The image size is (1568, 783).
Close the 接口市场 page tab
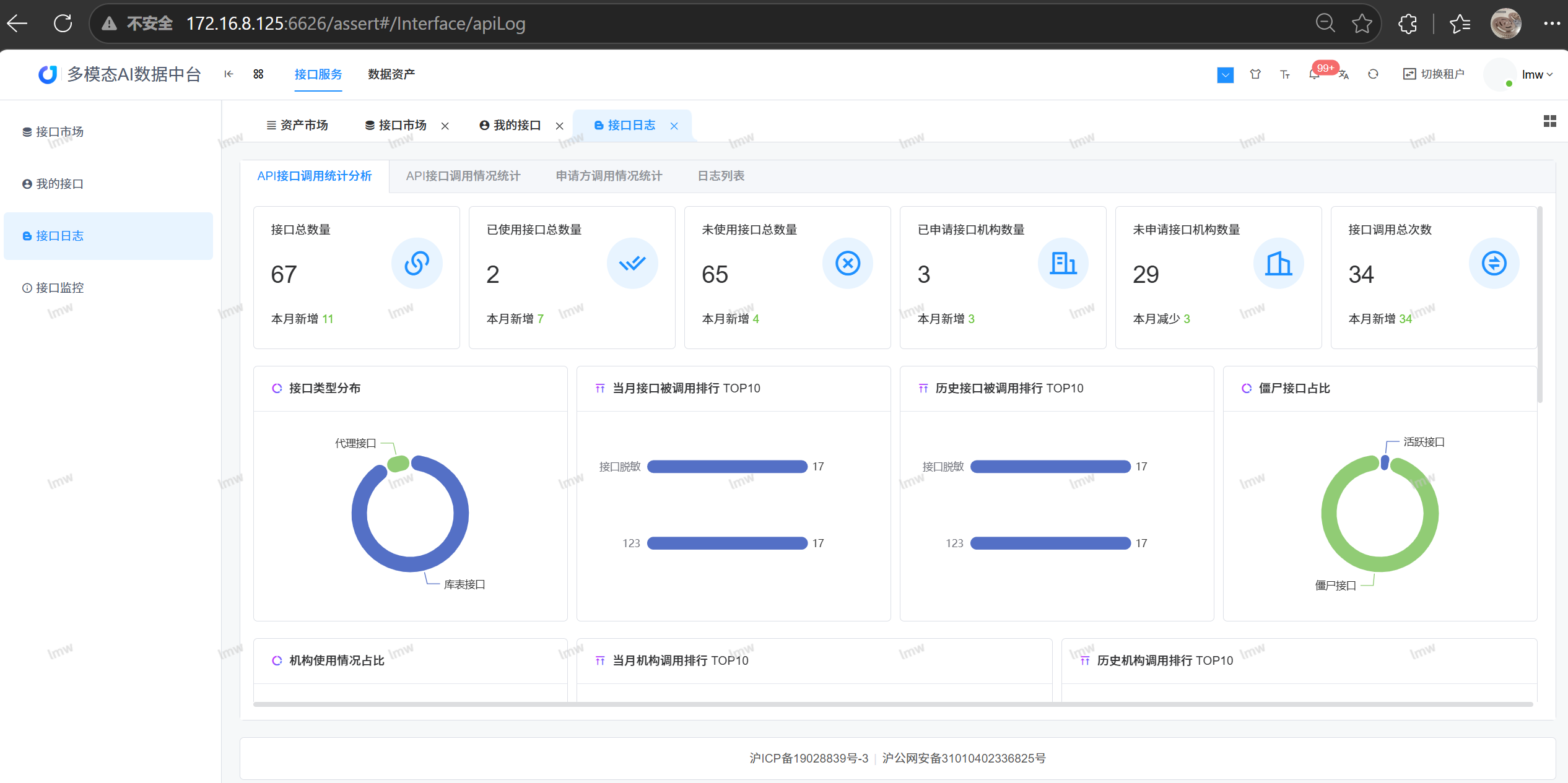click(445, 126)
